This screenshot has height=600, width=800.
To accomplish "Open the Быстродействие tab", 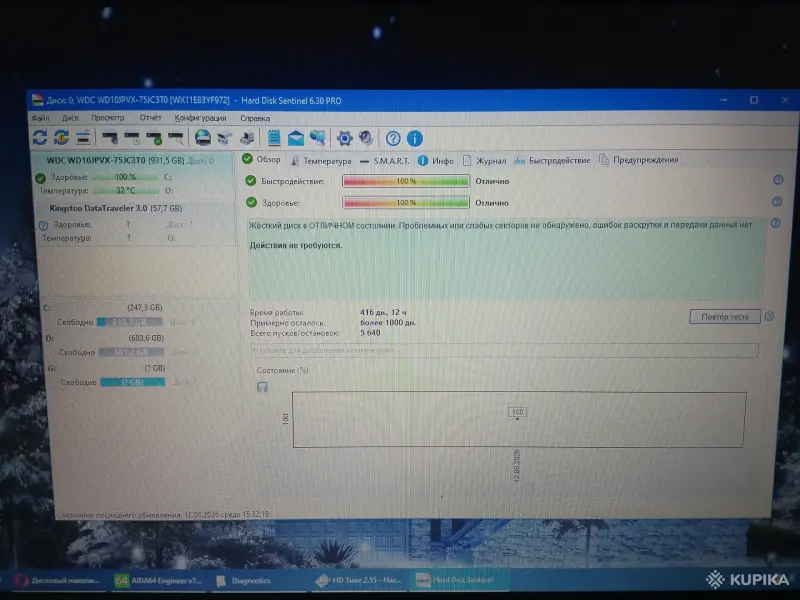I will pyautogui.click(x=552, y=160).
